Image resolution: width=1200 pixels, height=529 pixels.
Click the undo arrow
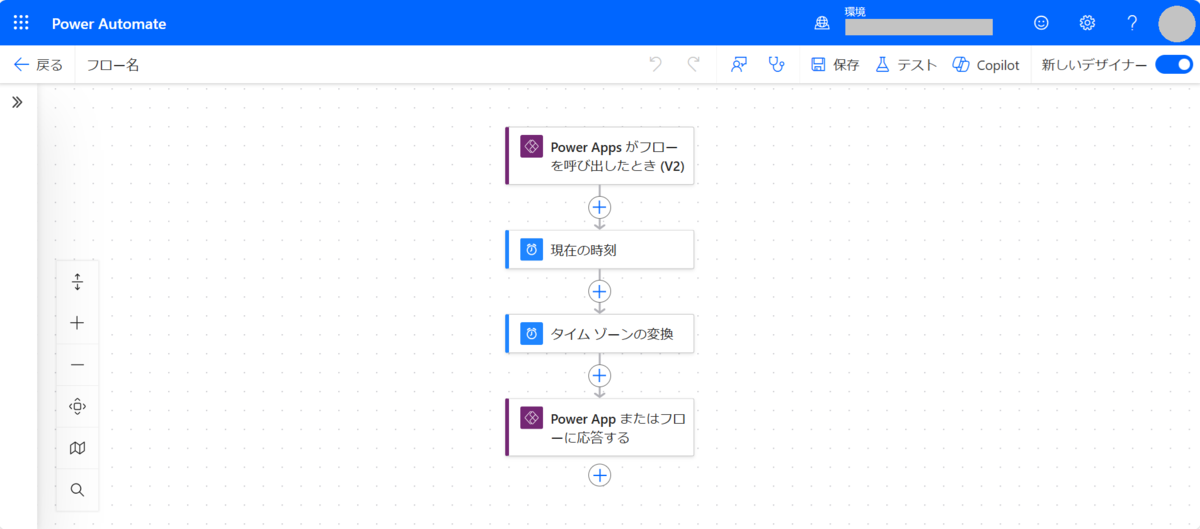(655, 64)
